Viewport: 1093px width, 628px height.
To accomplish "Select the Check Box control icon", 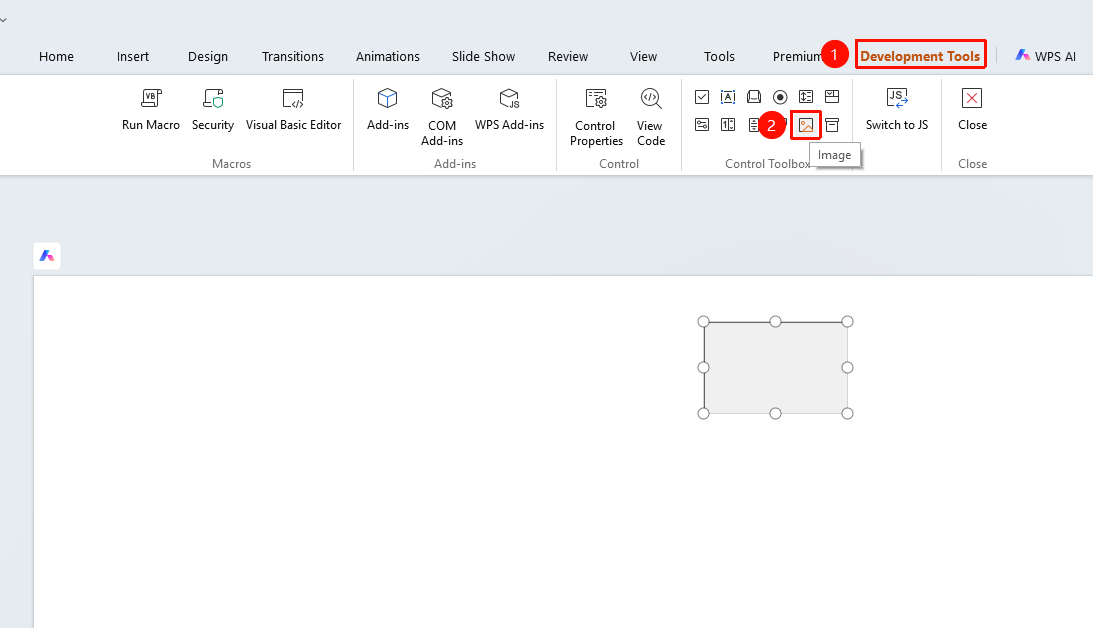I will point(702,97).
